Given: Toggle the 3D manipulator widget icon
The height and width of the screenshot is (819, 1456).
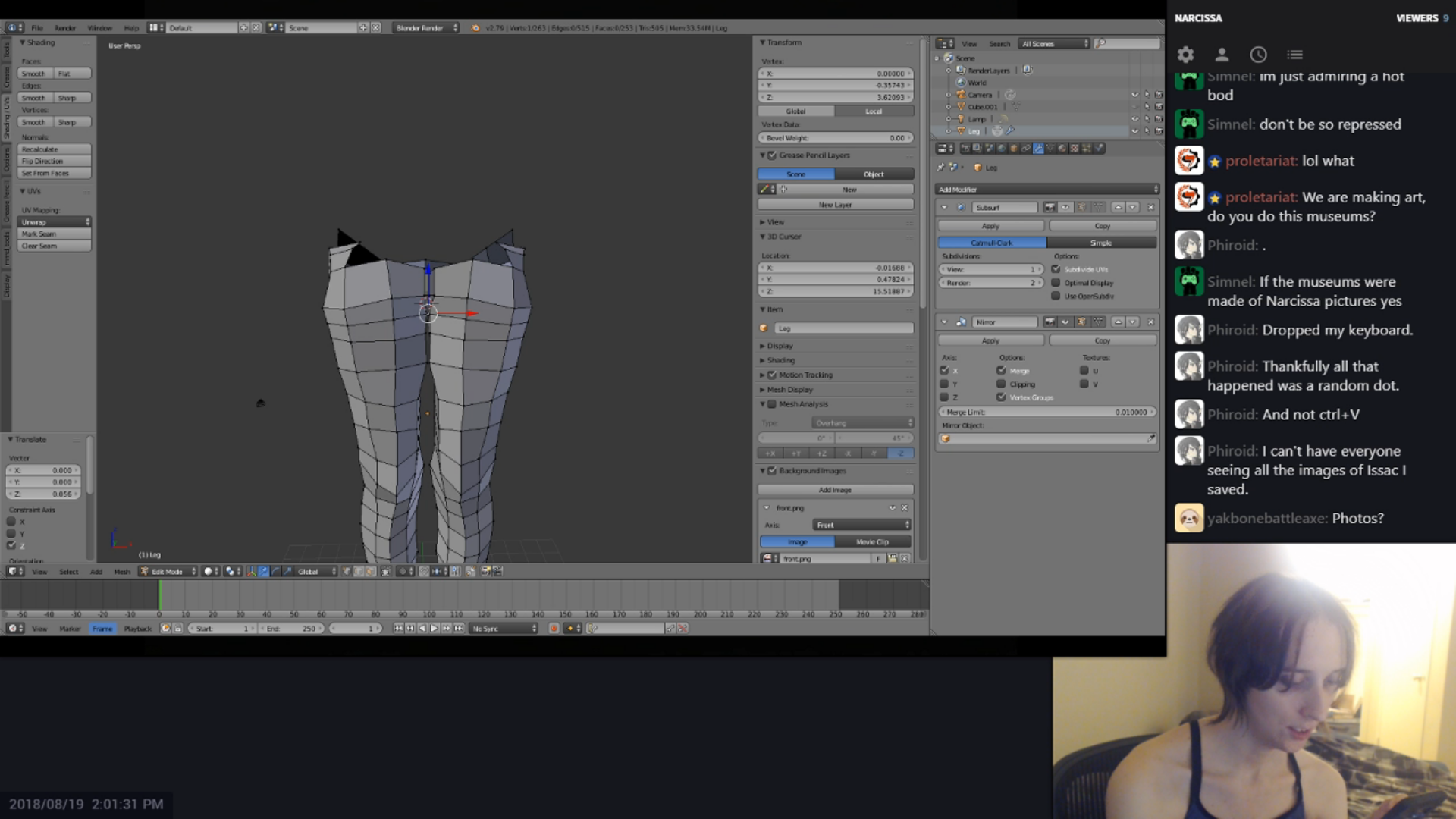Looking at the screenshot, I should [251, 572].
